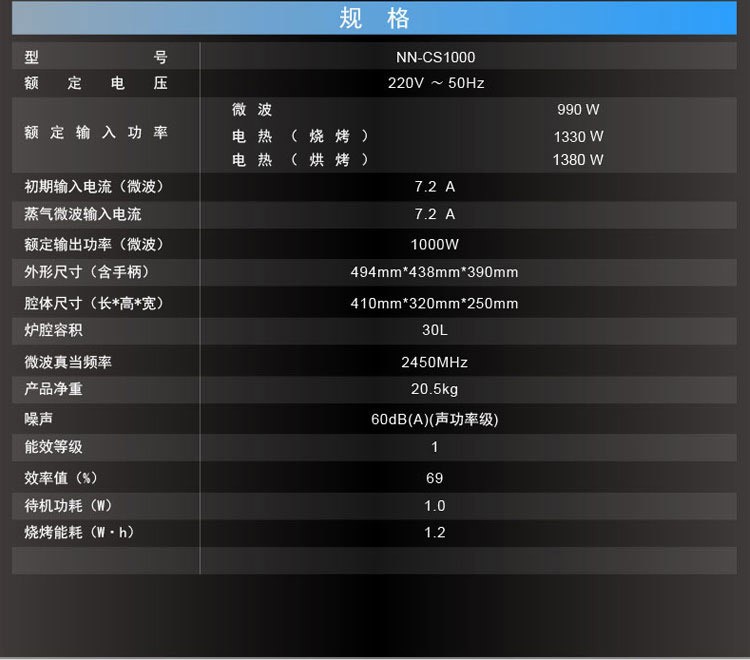
Task: Click the 1.0 standby power value
Action: [434, 506]
